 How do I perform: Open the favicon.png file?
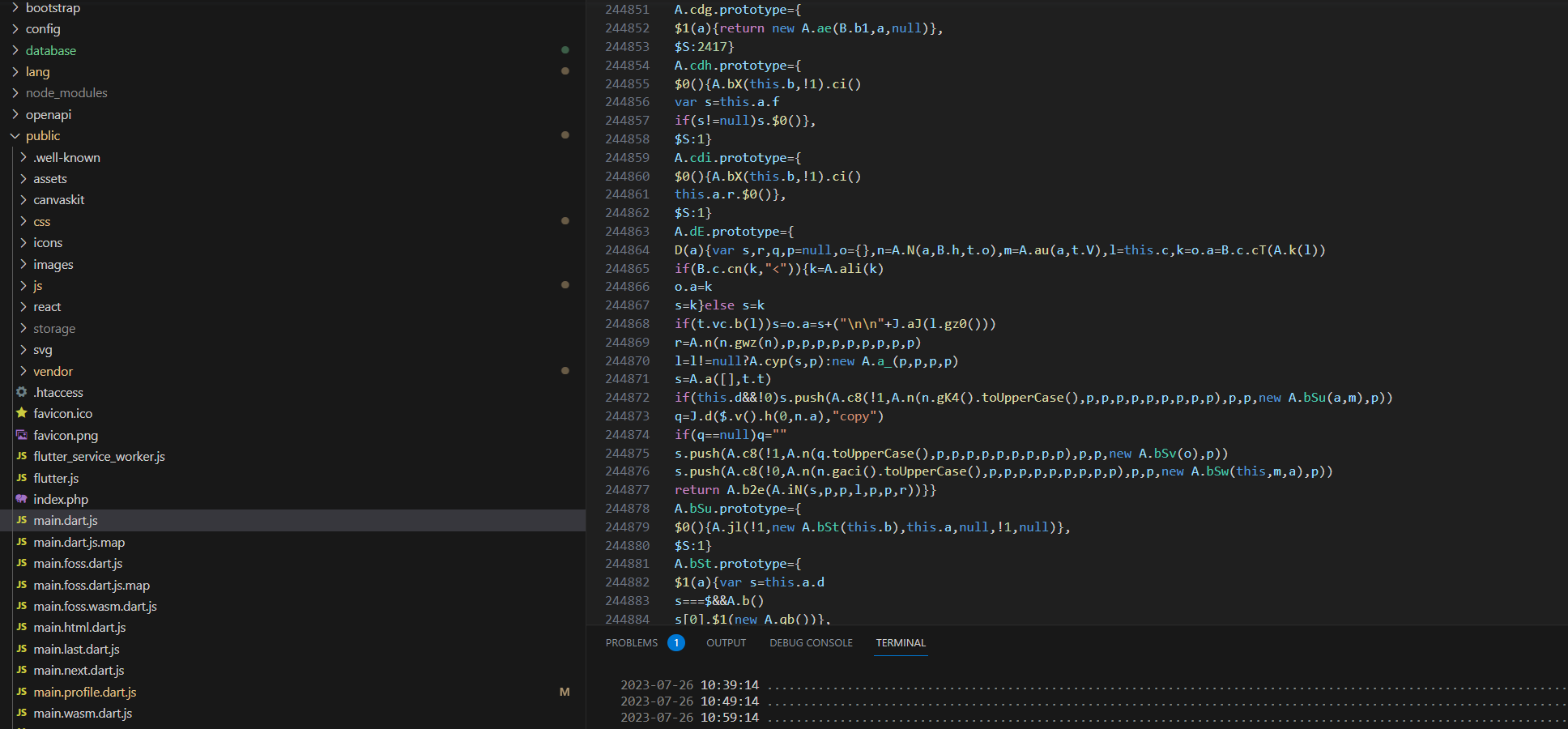pos(66,435)
